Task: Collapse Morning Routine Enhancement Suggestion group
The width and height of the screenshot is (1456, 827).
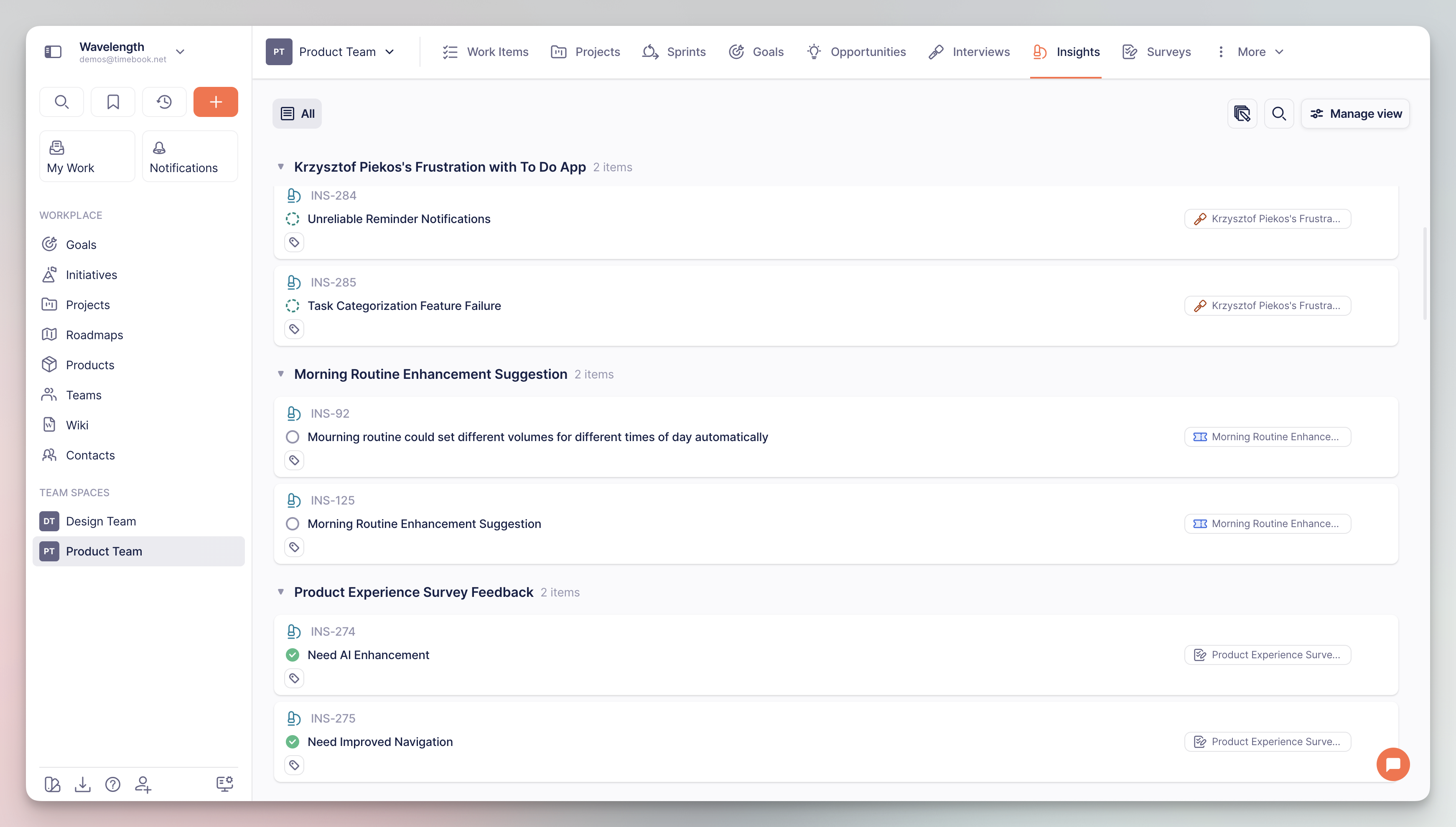Action: [x=281, y=374]
